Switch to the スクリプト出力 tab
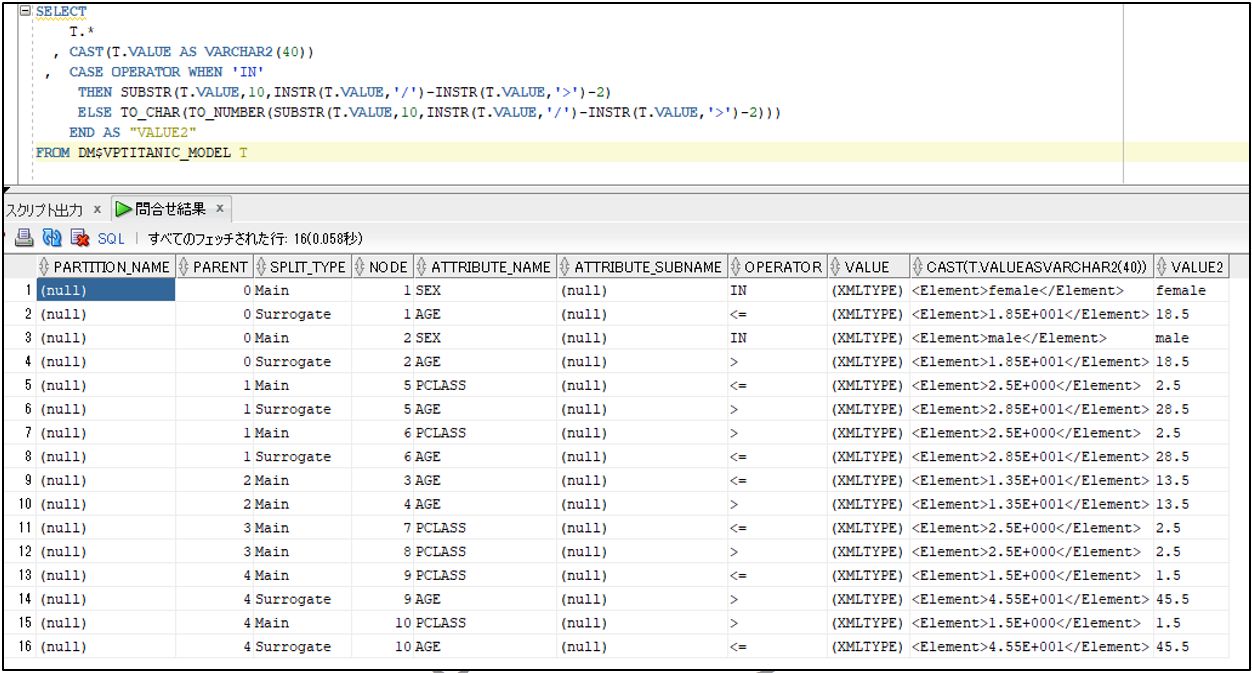Screen dimensions: 1252x673 click(44, 210)
